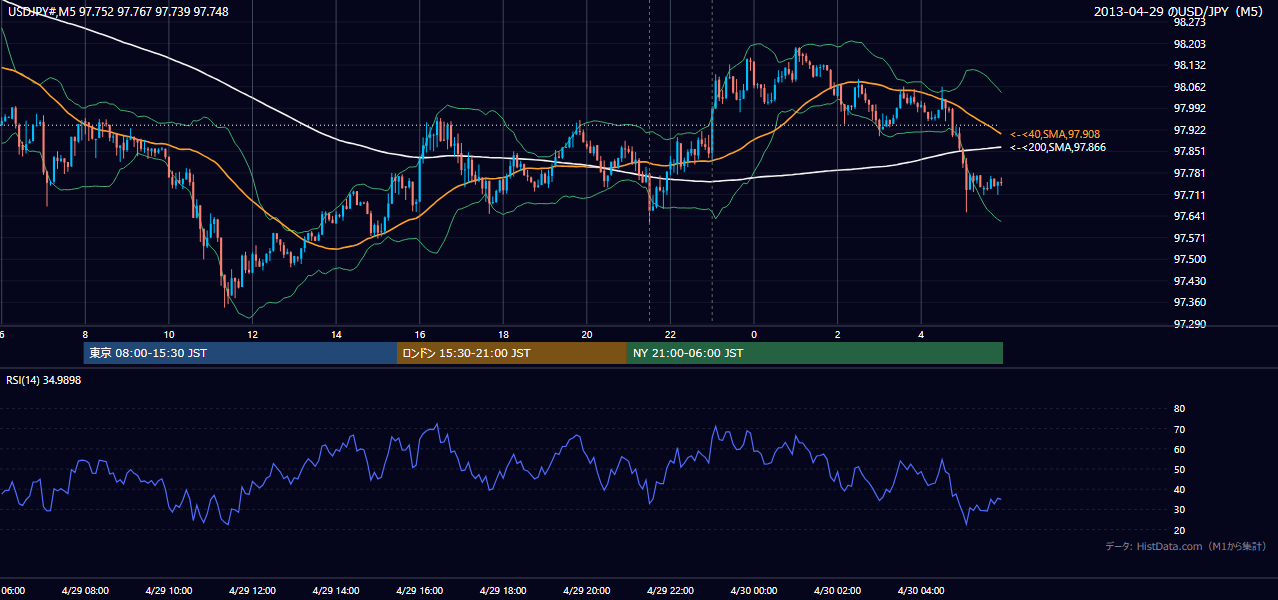
Task: Click the 4/29 08:00 time axis label
Action: click(86, 591)
